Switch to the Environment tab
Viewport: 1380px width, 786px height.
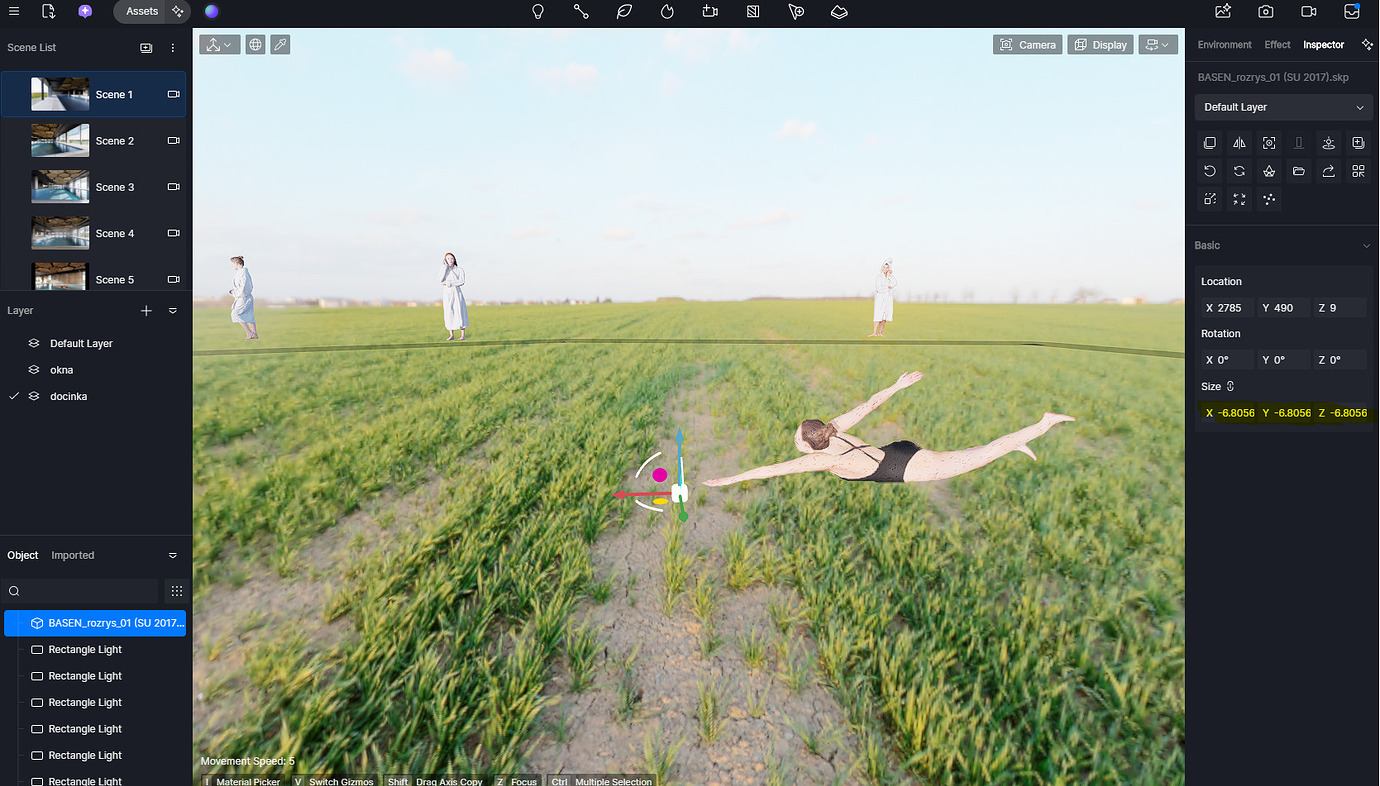coord(1224,45)
